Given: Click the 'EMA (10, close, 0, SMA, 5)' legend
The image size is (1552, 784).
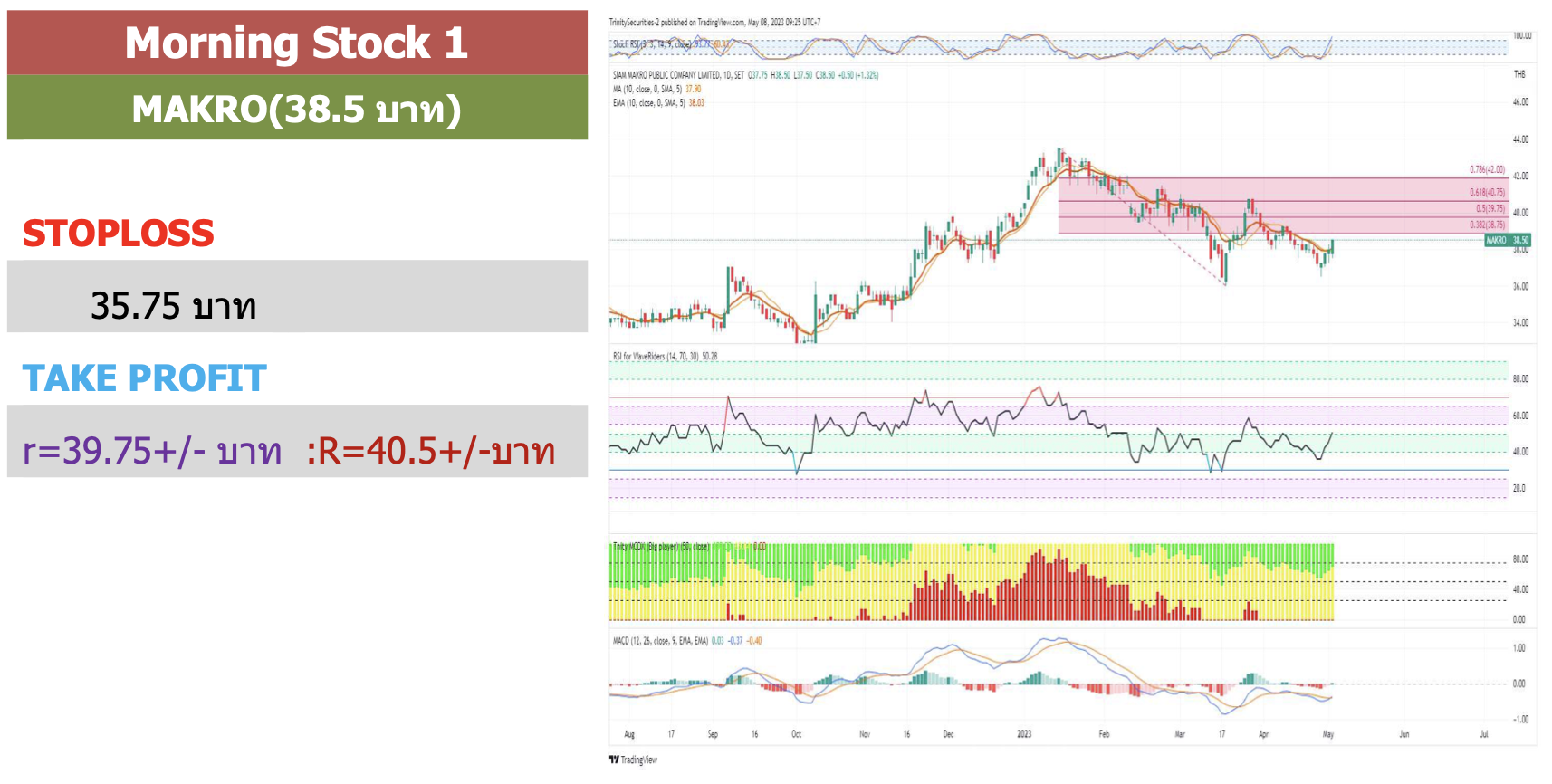Looking at the screenshot, I should point(648,102).
